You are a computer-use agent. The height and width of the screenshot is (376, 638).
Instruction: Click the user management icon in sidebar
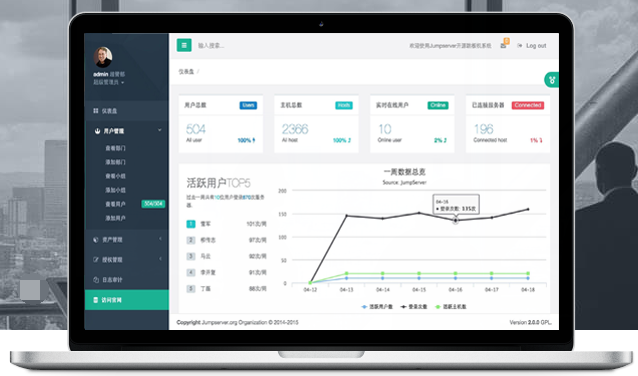(x=97, y=131)
